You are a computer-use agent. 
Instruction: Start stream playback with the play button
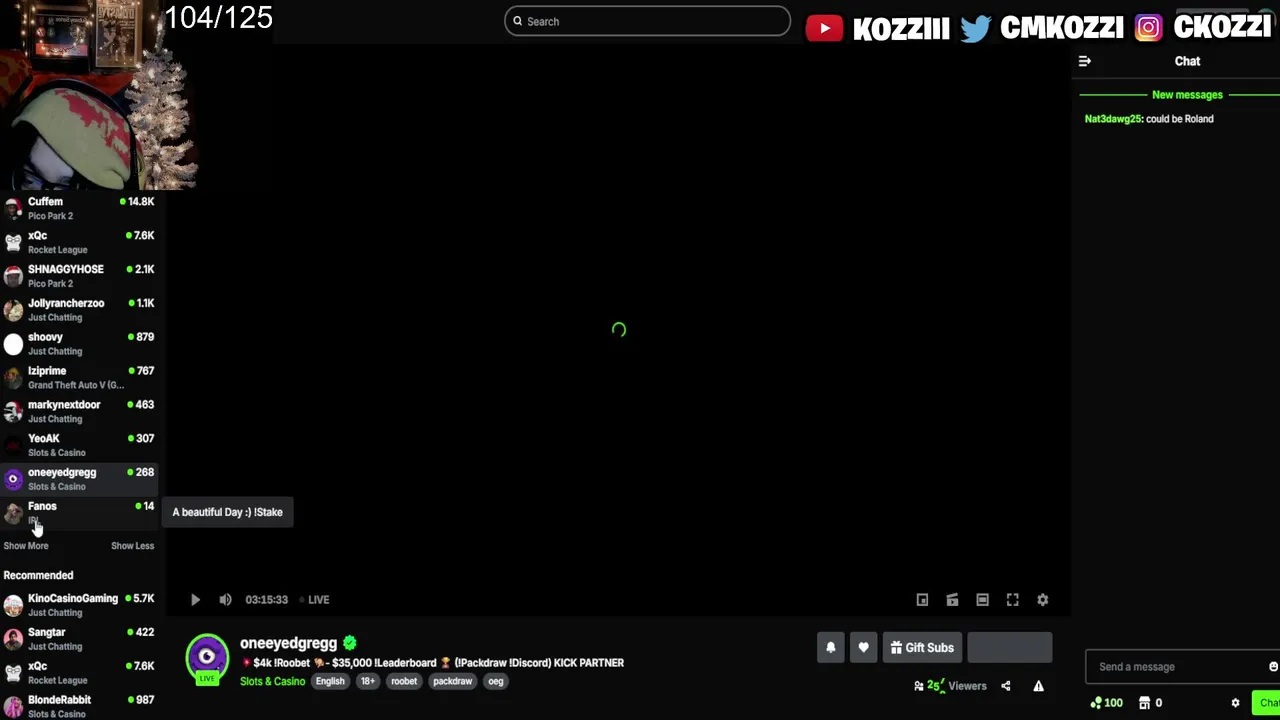[x=195, y=600]
